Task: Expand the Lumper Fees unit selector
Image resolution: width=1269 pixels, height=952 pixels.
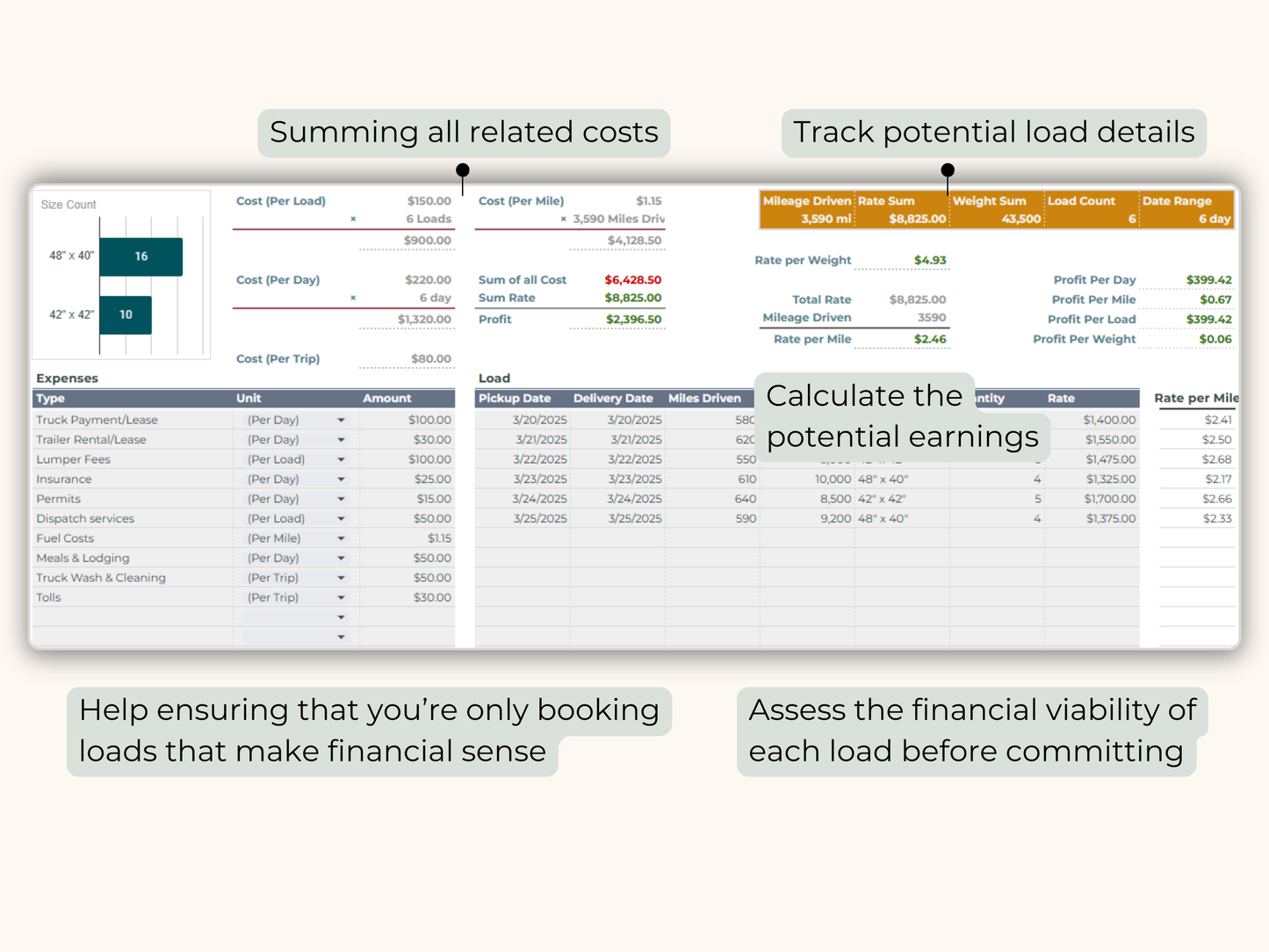Action: tap(341, 458)
